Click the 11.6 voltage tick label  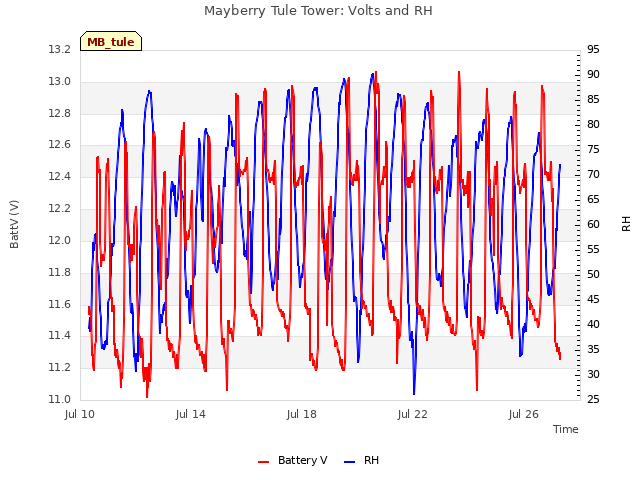click(60, 304)
